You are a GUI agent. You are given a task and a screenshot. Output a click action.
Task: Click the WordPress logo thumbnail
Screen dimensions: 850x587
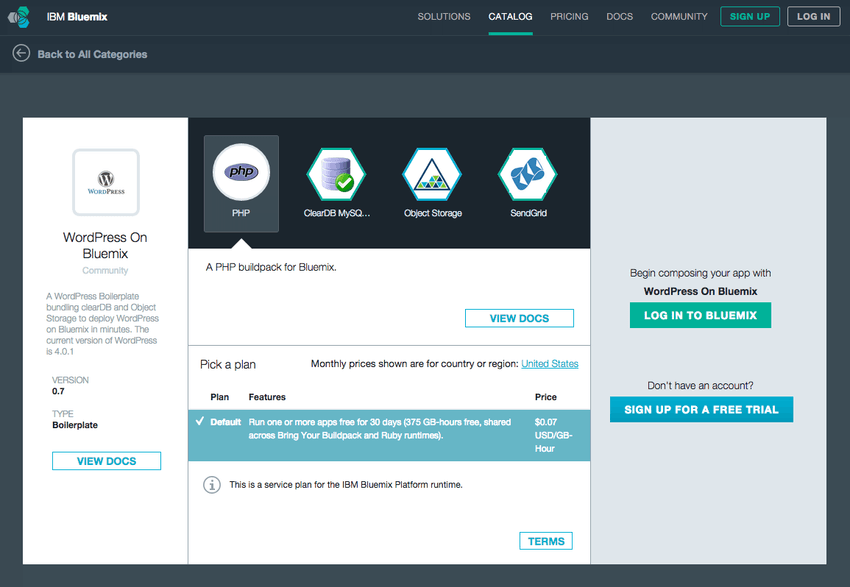[x=106, y=183]
